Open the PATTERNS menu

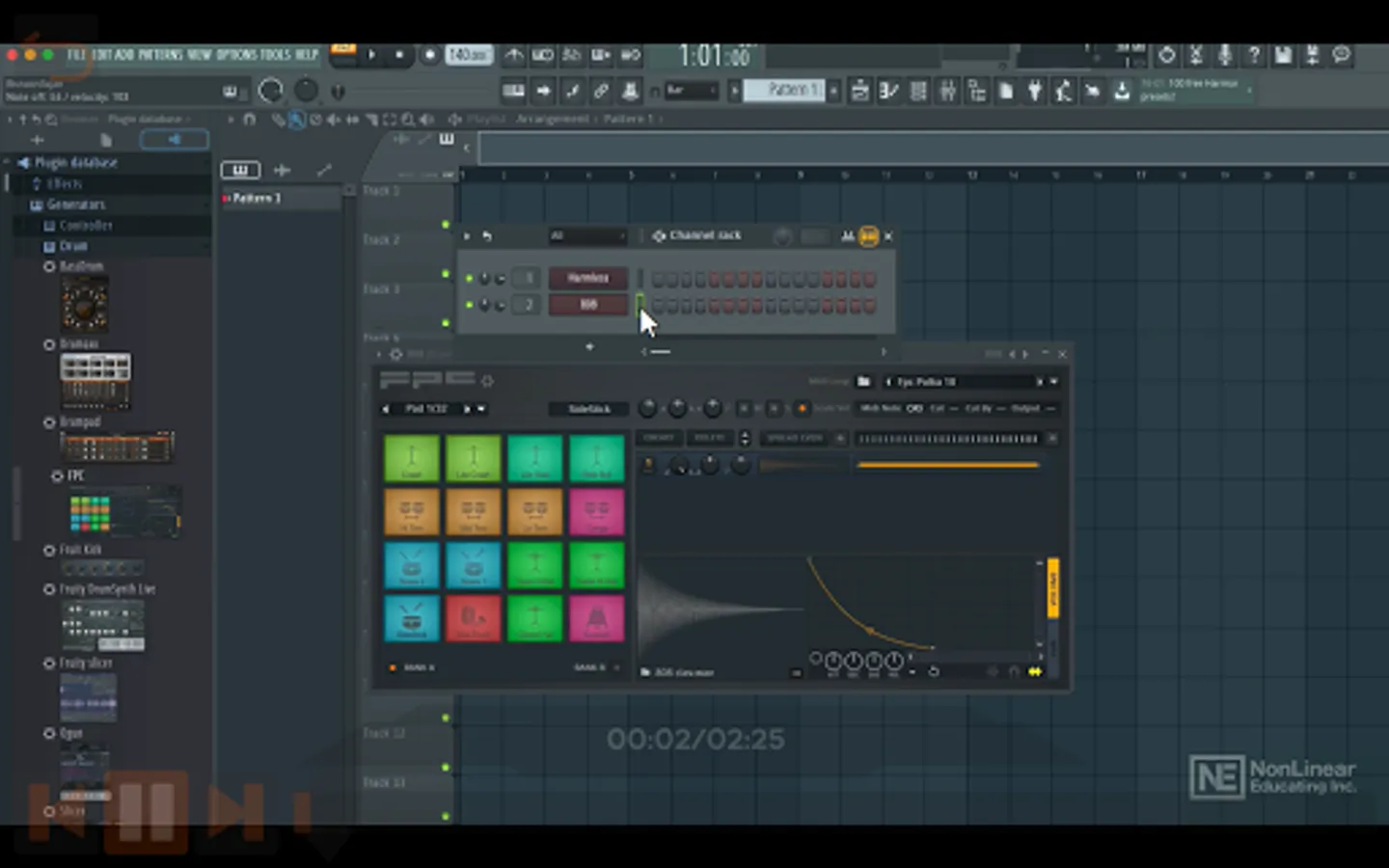[x=160, y=55]
